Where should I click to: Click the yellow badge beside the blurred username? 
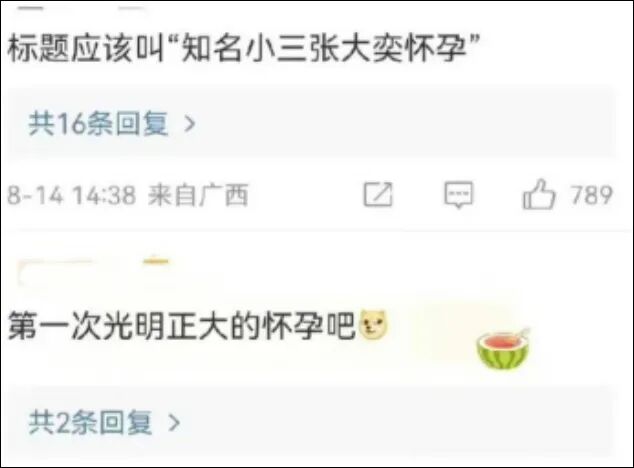tap(156, 261)
